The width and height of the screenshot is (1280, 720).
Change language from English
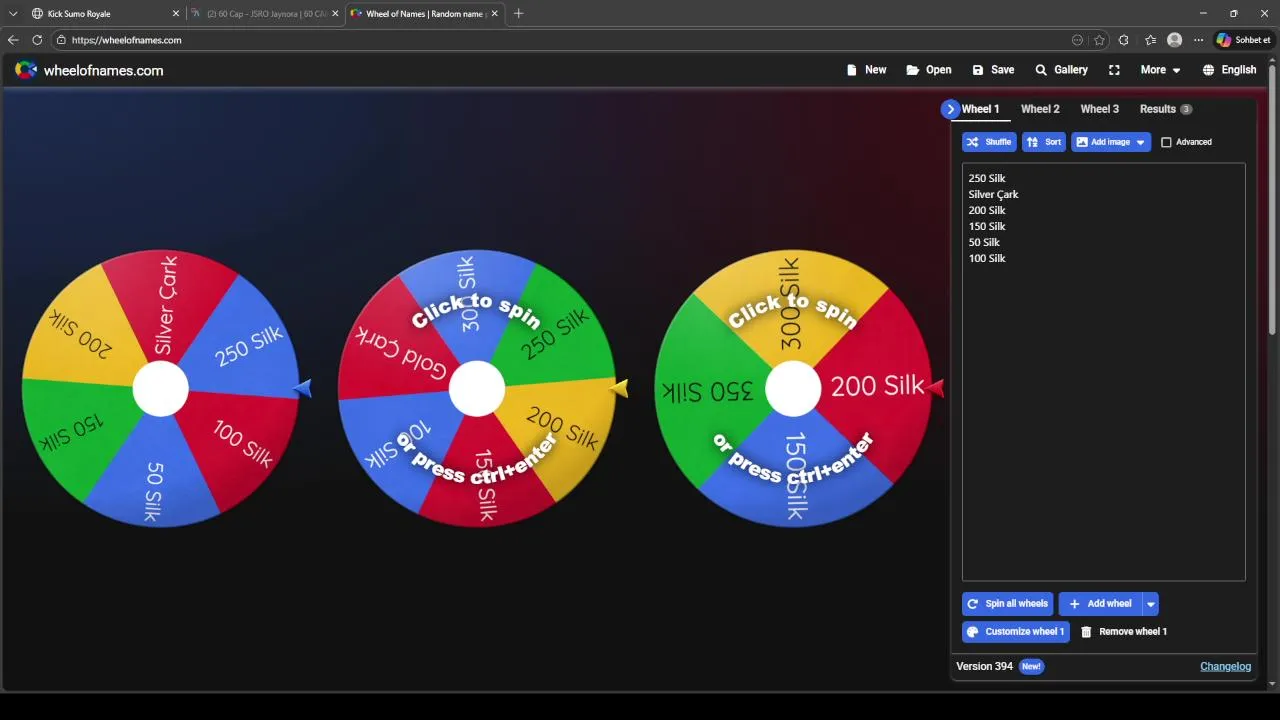coord(1229,70)
